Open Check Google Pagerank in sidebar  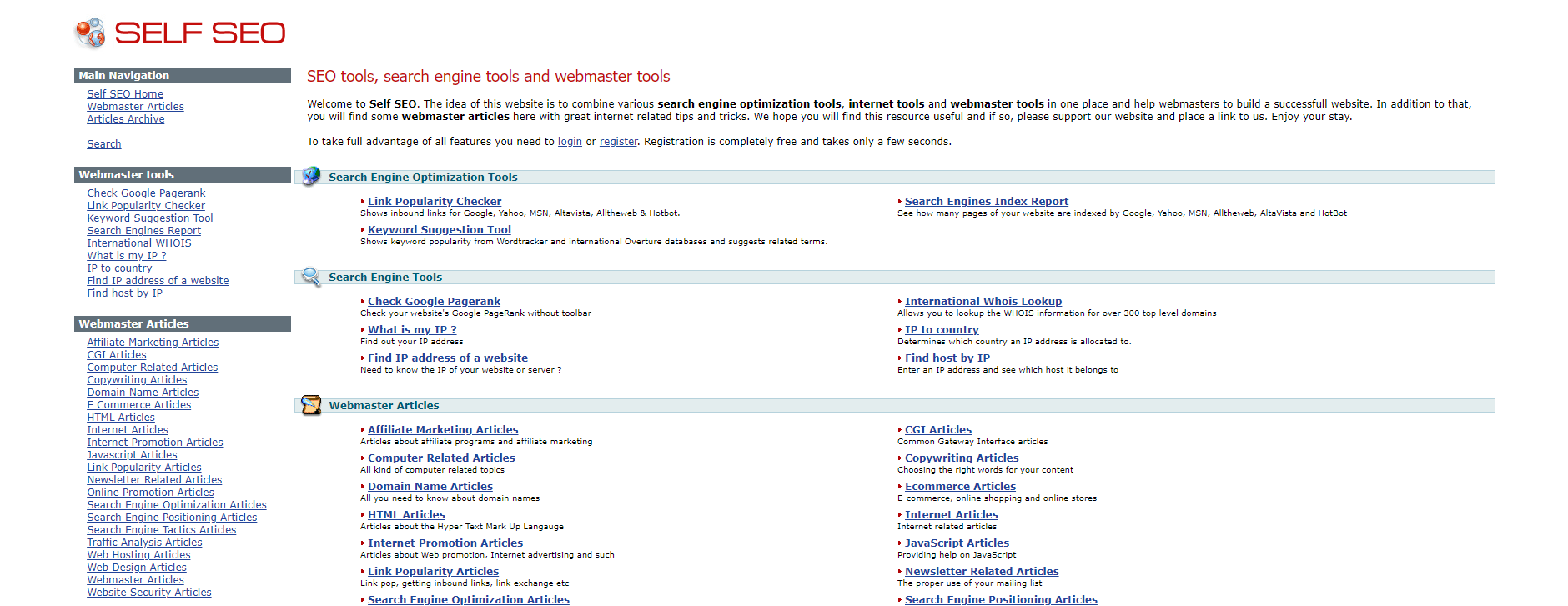point(146,193)
